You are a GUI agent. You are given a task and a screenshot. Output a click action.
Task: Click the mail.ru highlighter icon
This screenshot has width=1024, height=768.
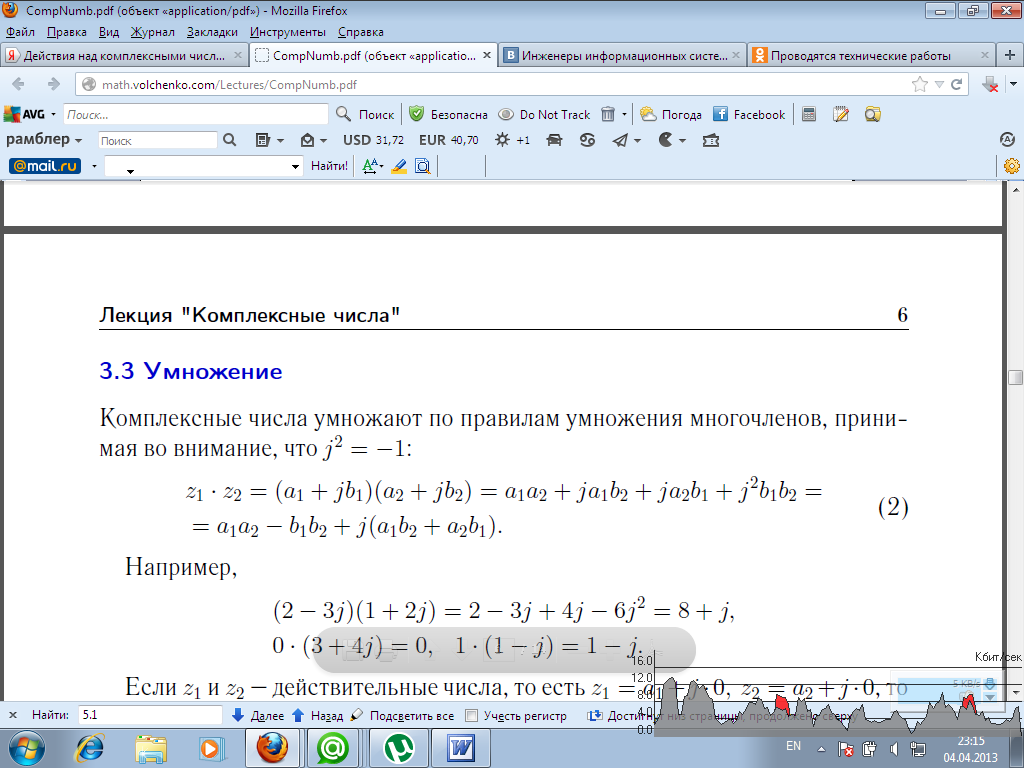399,166
